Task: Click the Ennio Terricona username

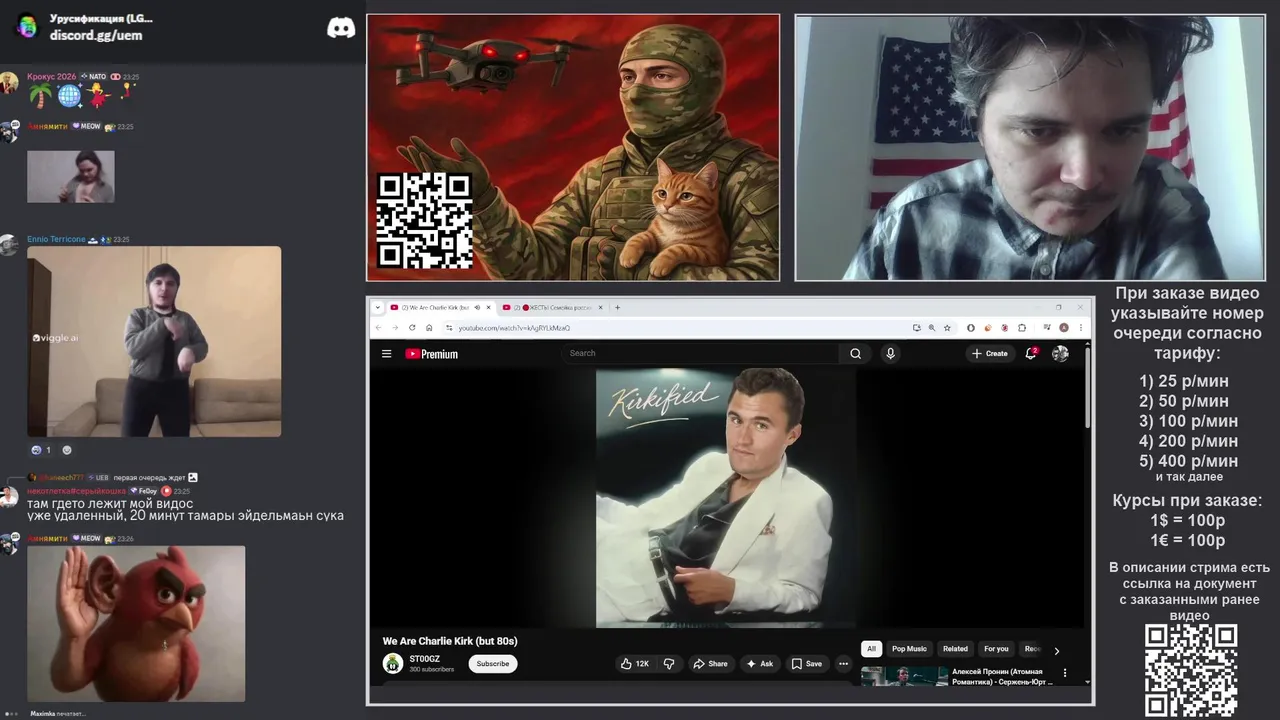Action: point(56,240)
